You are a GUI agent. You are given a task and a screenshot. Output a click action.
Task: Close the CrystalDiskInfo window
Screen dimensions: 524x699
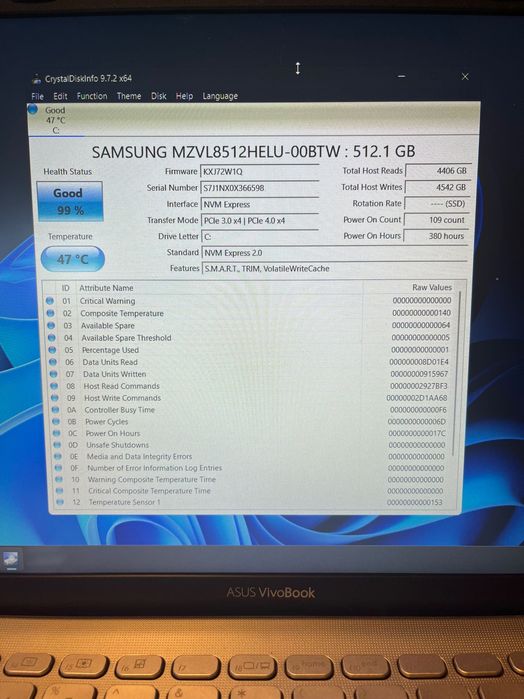(x=465, y=77)
